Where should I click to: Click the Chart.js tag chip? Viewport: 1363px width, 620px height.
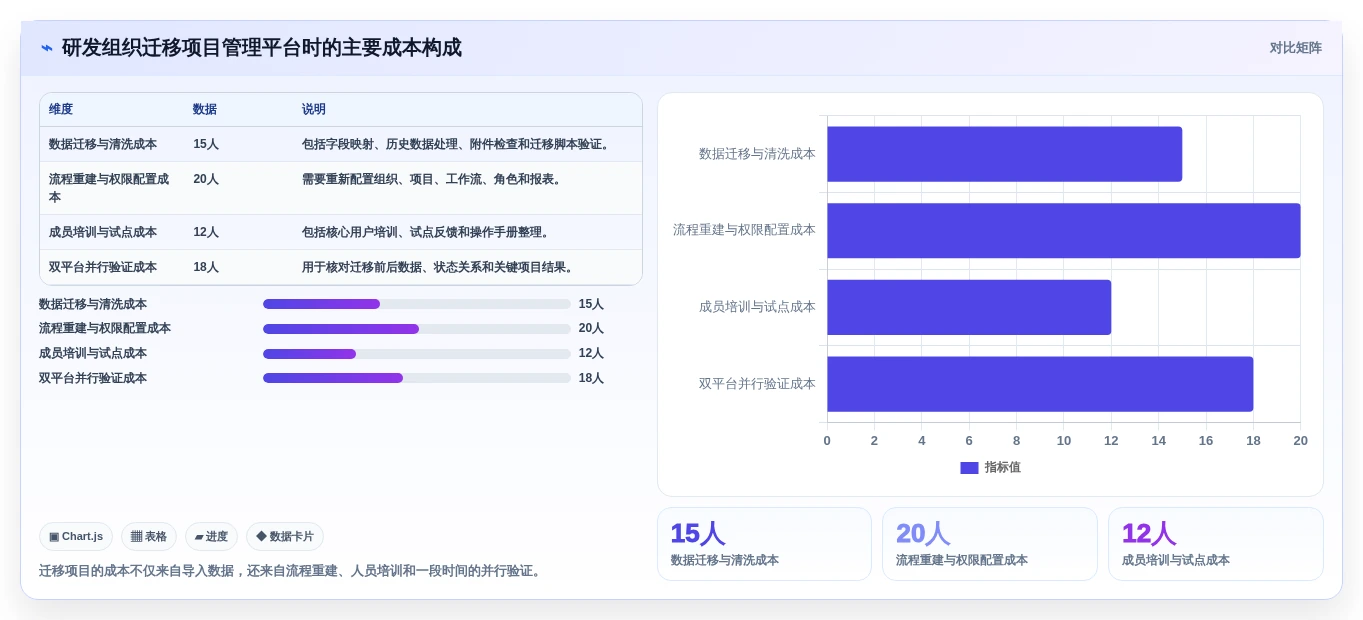tap(76, 537)
